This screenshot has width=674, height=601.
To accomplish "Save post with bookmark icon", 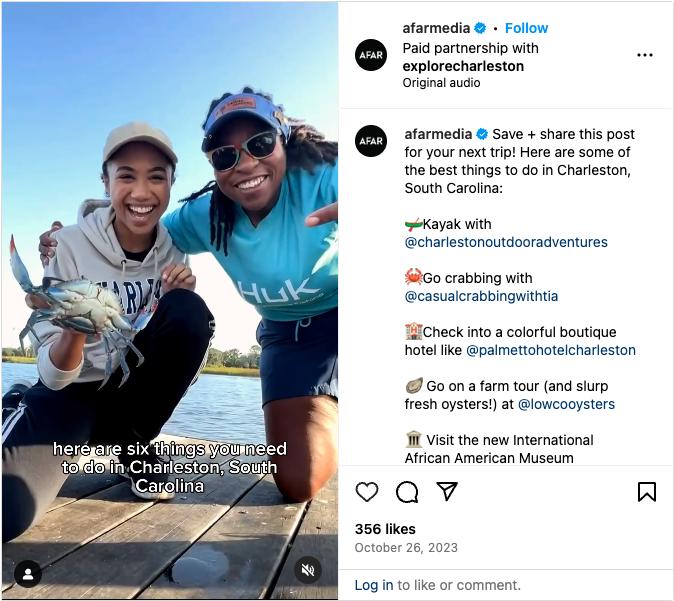I will click(x=646, y=492).
